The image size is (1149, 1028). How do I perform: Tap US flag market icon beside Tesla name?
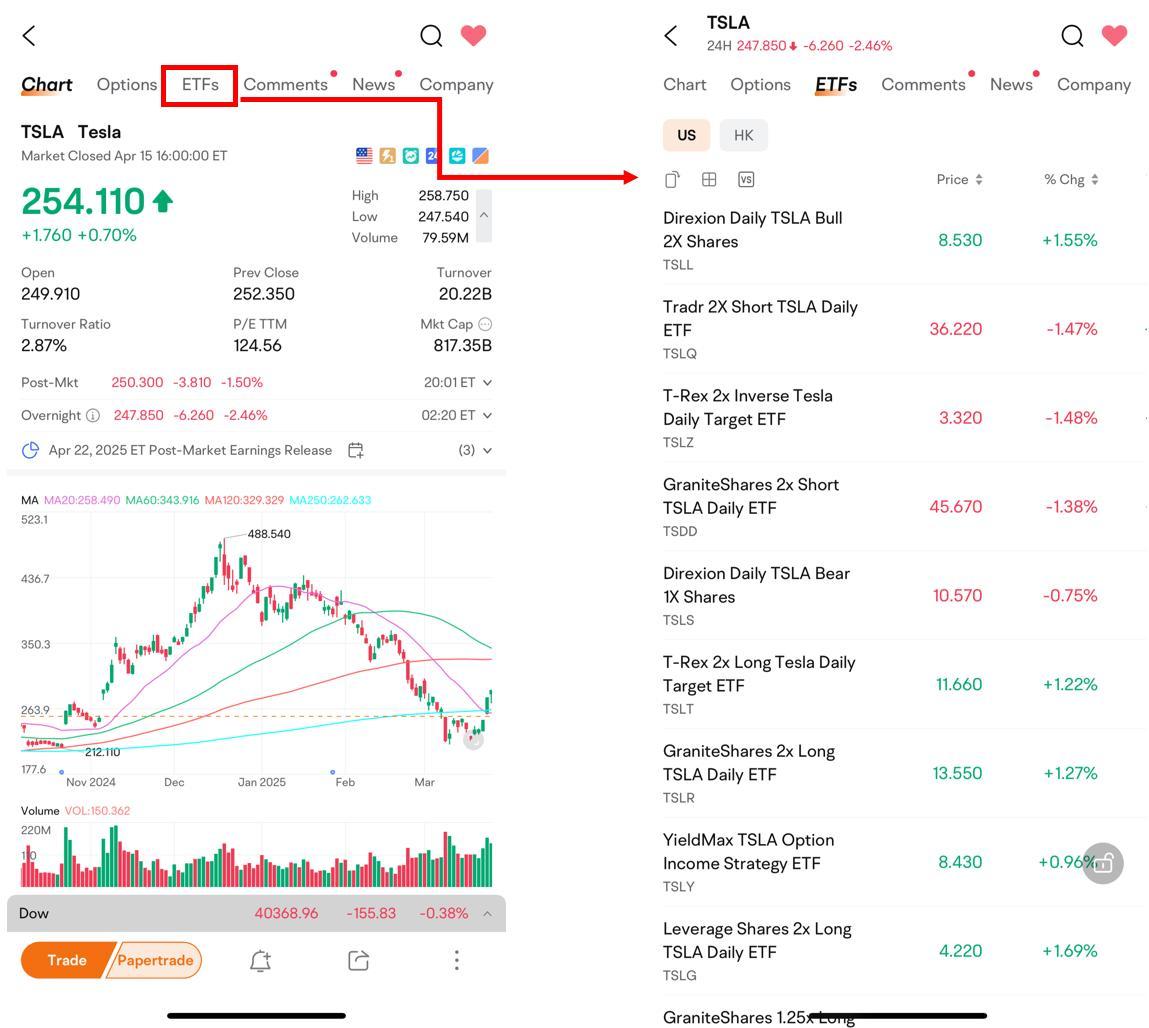click(x=364, y=155)
